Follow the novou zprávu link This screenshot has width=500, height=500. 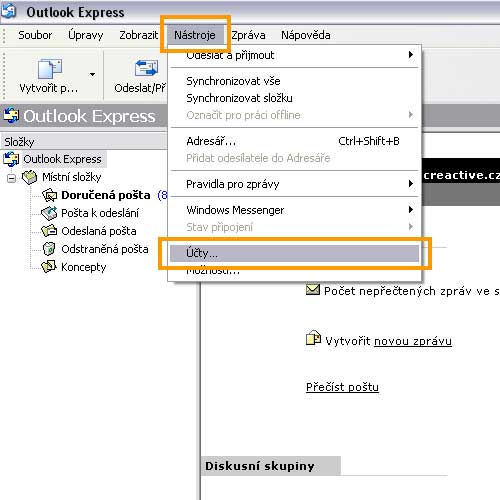pos(413,341)
